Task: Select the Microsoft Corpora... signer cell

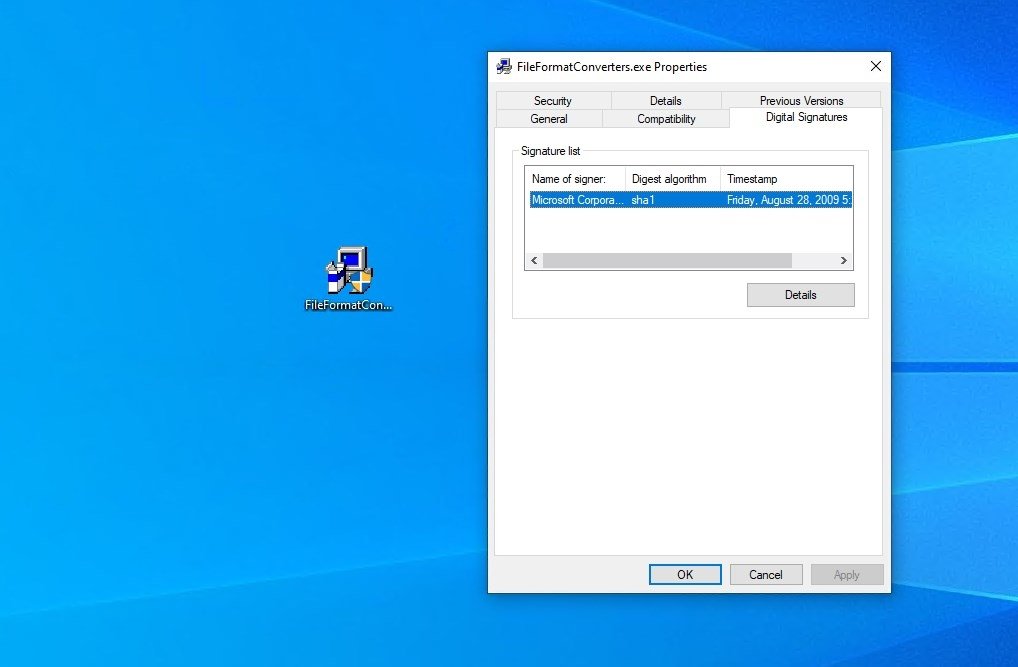Action: pos(577,200)
